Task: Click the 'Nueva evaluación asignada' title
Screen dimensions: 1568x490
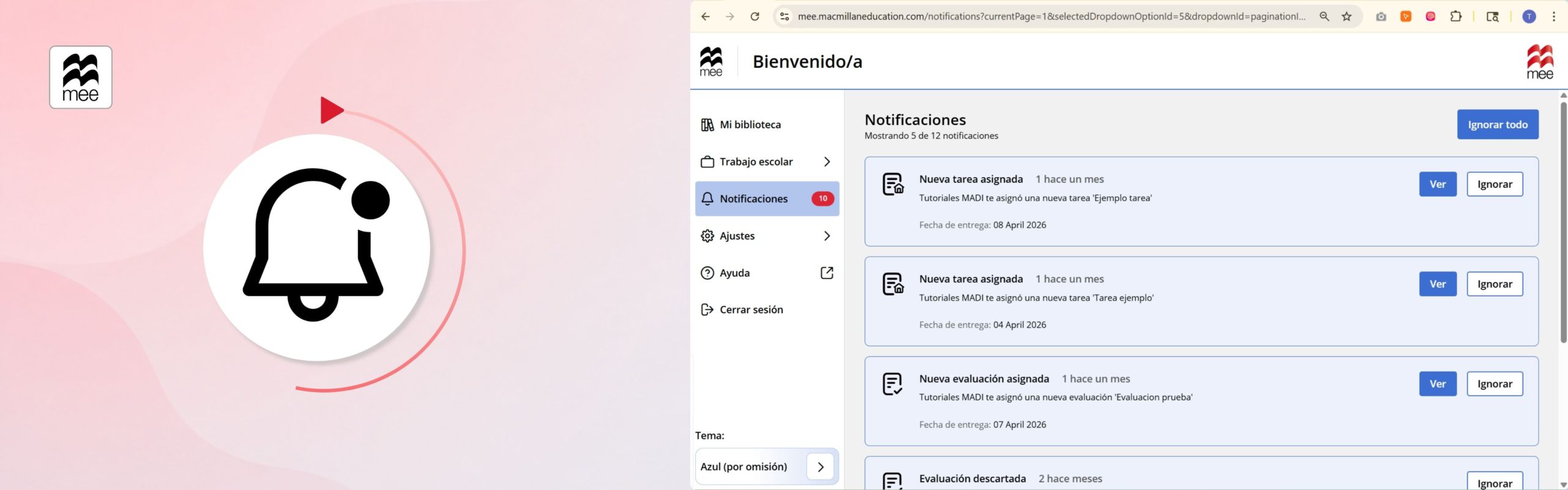Action: coord(984,379)
